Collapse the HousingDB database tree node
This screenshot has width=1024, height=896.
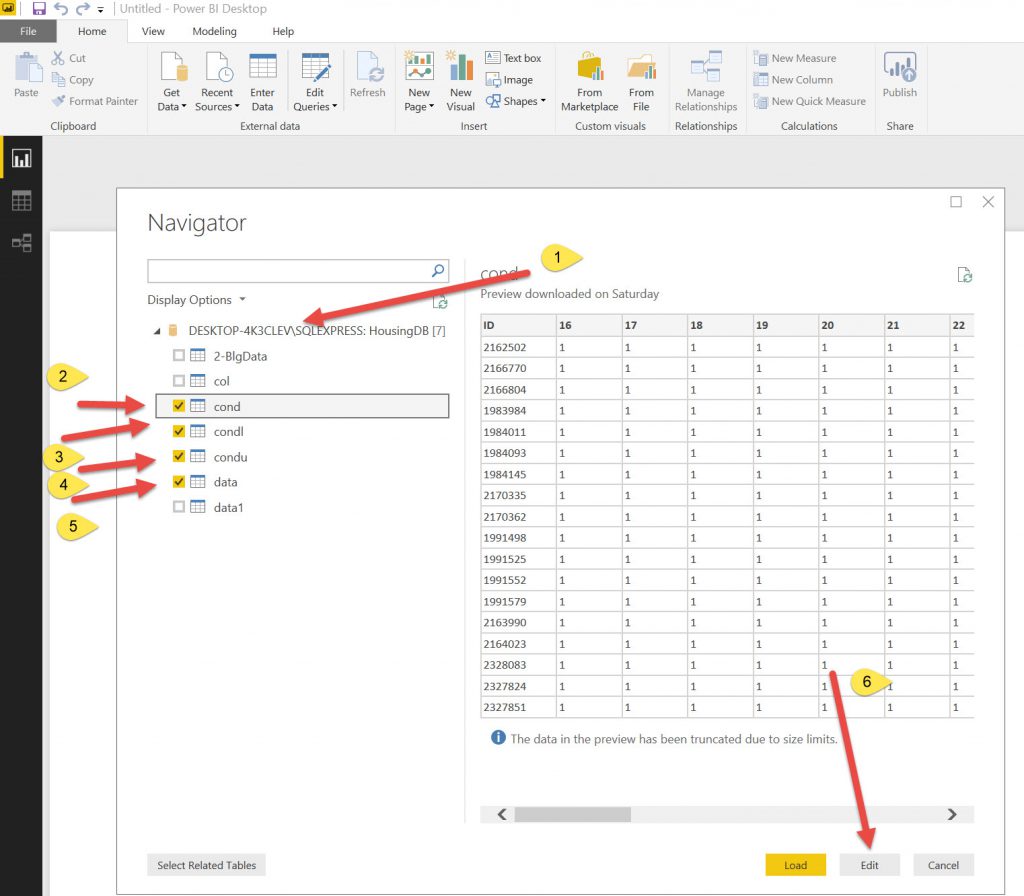pos(155,331)
